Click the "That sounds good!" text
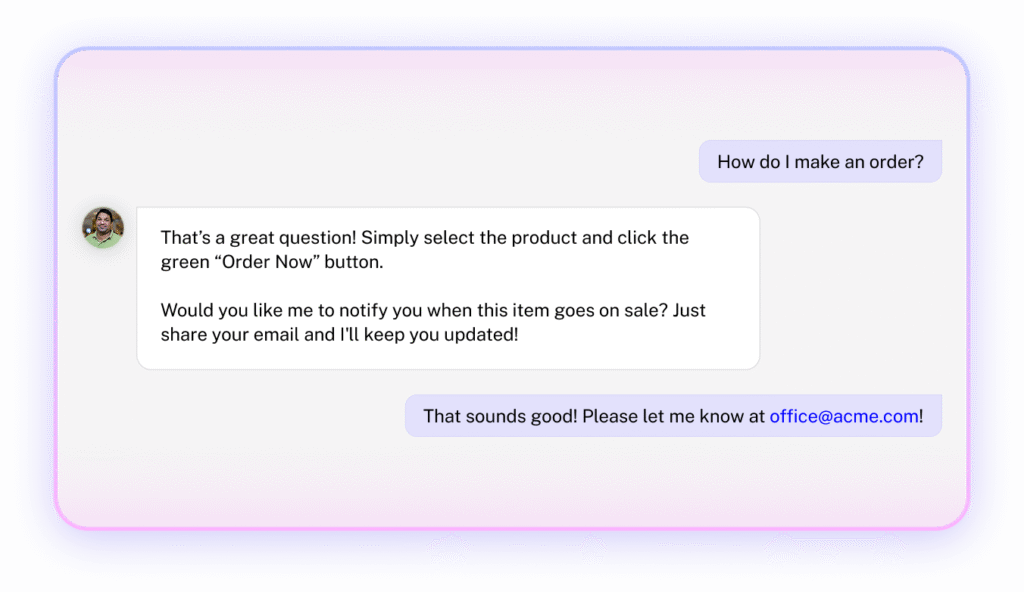The image size is (1024, 592). coord(500,416)
